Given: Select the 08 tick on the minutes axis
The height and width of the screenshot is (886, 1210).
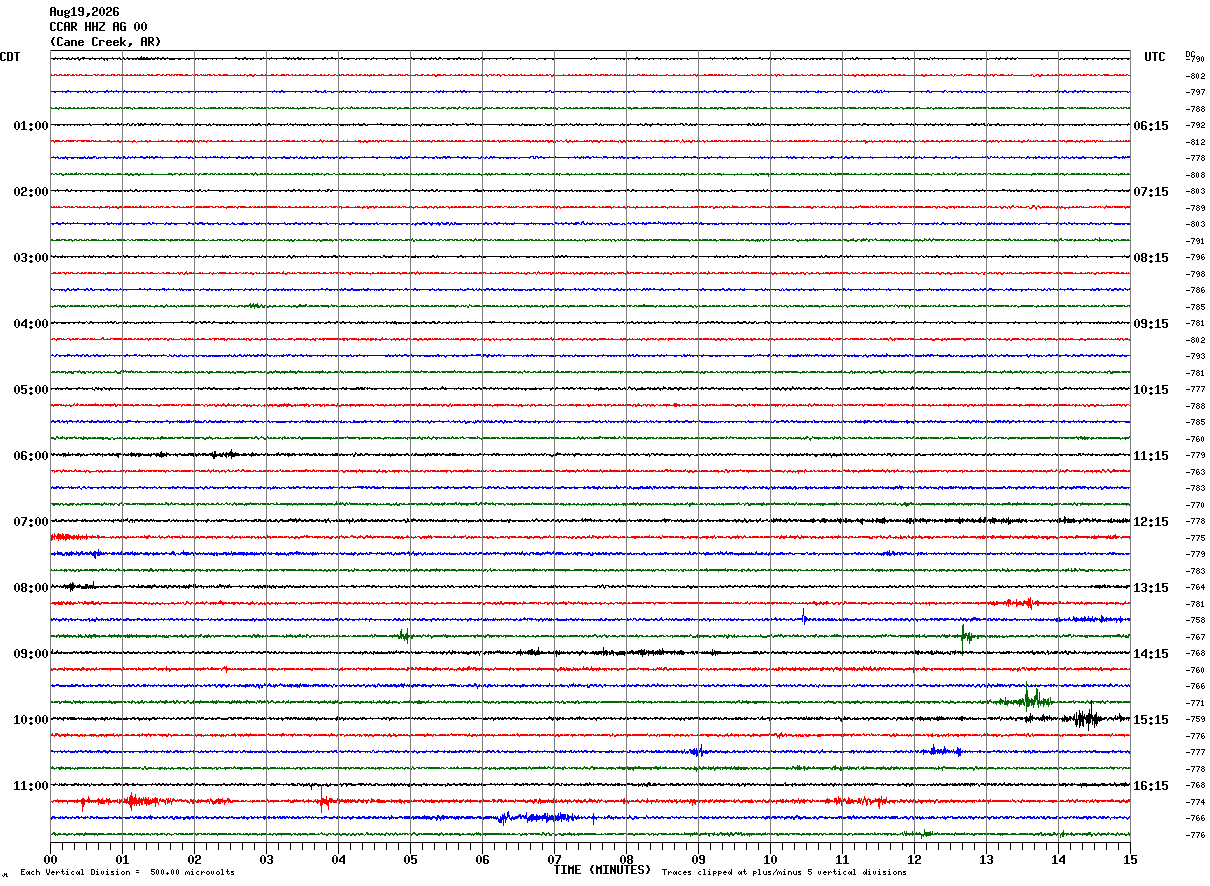Looking at the screenshot, I should 626,859.
